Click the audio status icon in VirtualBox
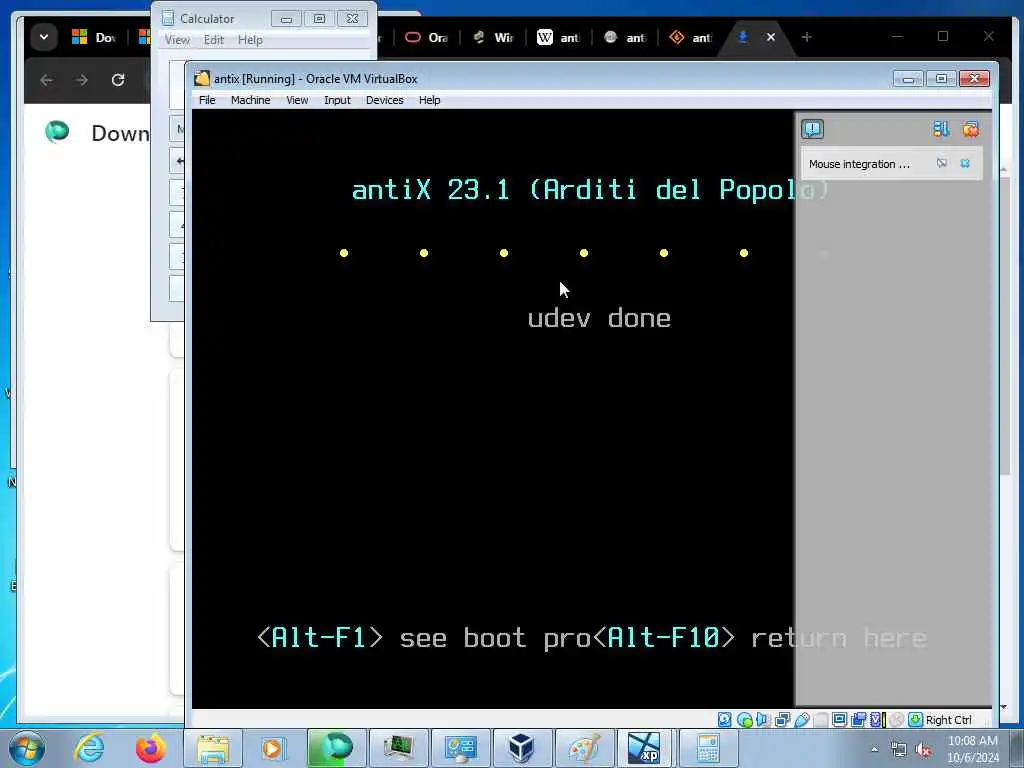 763,720
